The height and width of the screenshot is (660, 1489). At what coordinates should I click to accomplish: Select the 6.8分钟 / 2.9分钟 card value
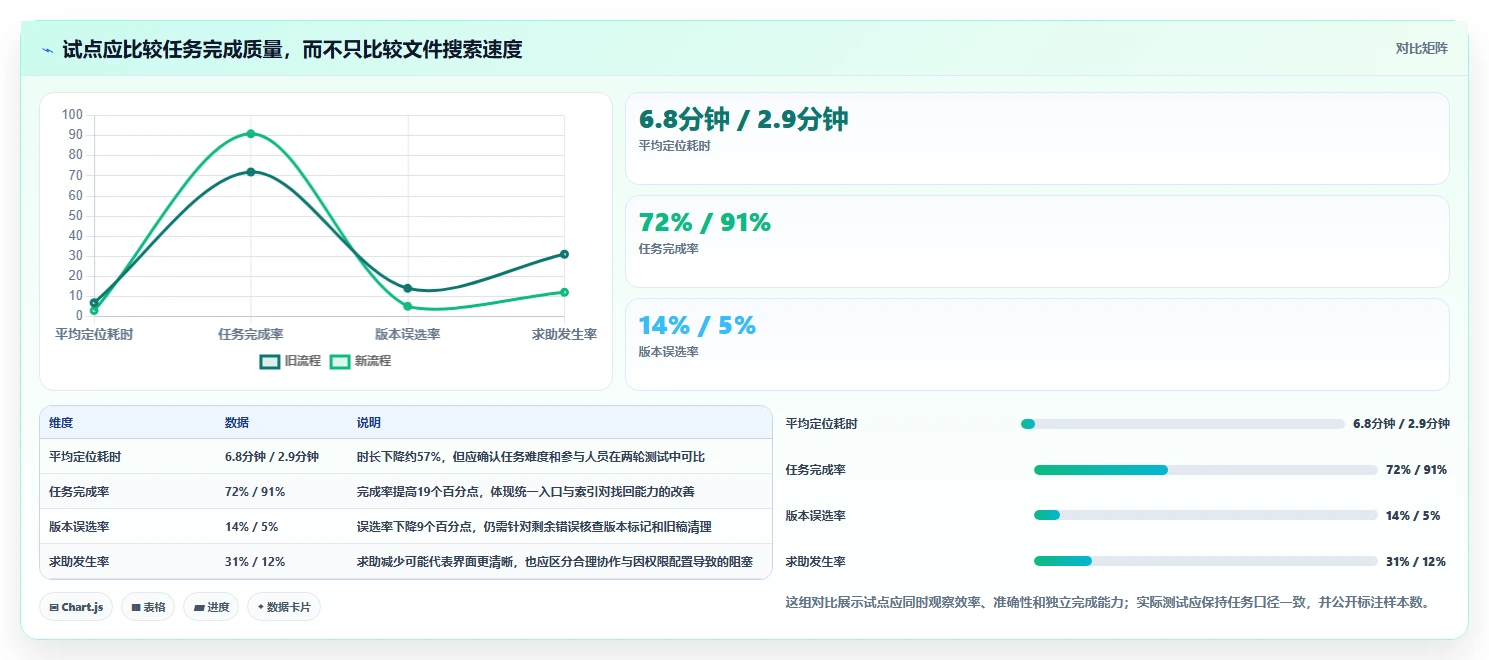coord(744,120)
